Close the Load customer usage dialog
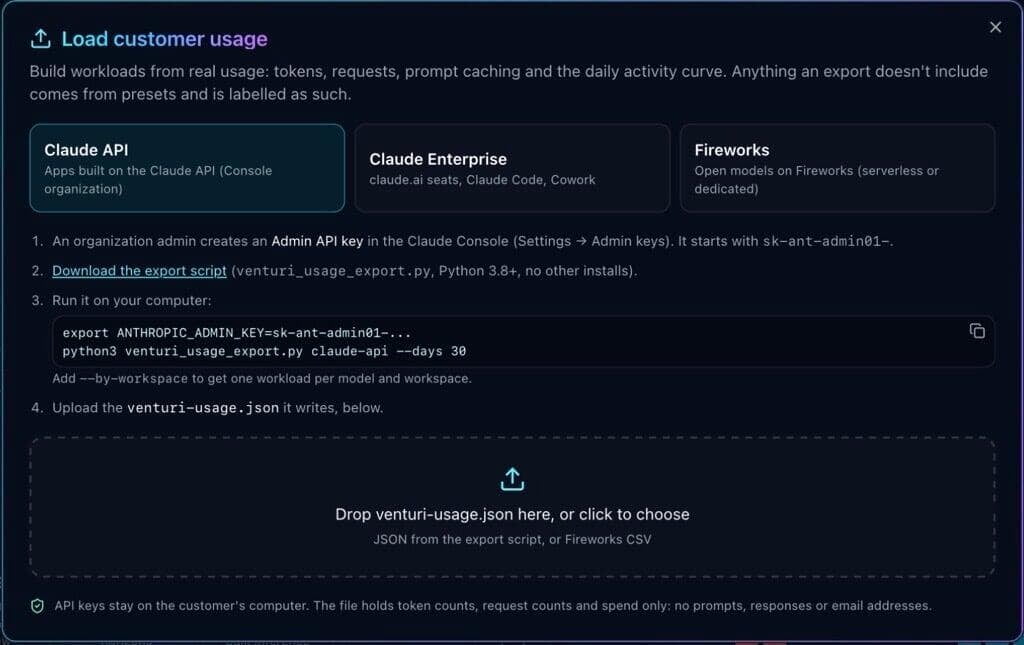Image resolution: width=1024 pixels, height=645 pixels. coord(995,27)
